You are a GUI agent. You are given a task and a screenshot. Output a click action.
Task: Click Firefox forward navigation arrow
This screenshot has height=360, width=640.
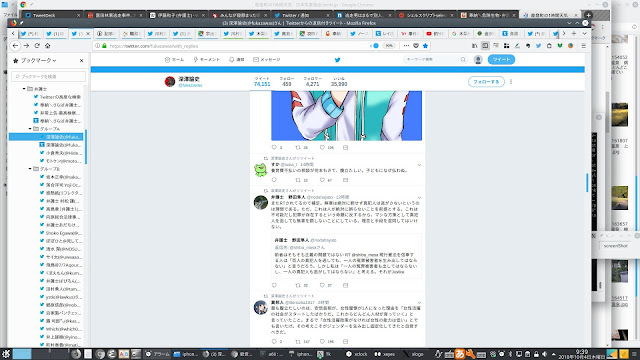tap(27, 46)
